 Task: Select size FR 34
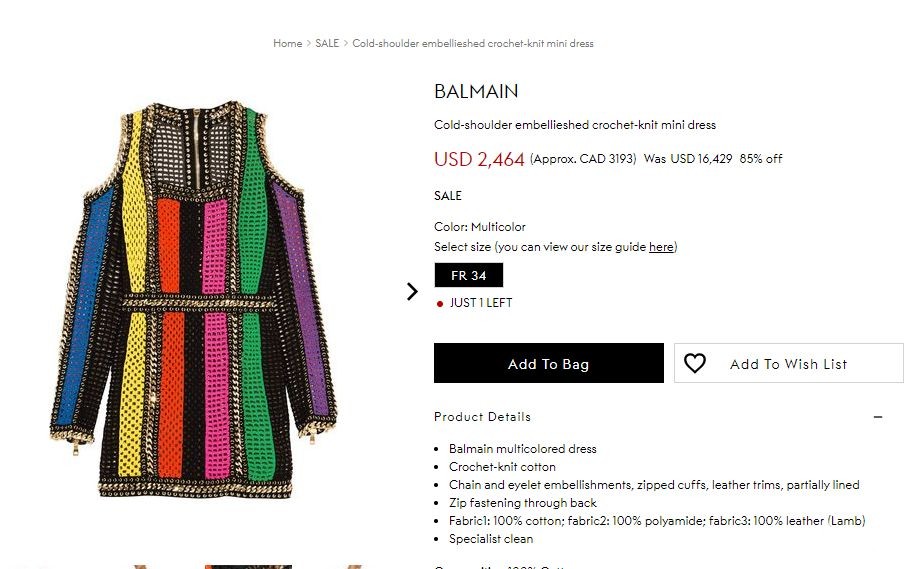tap(469, 275)
